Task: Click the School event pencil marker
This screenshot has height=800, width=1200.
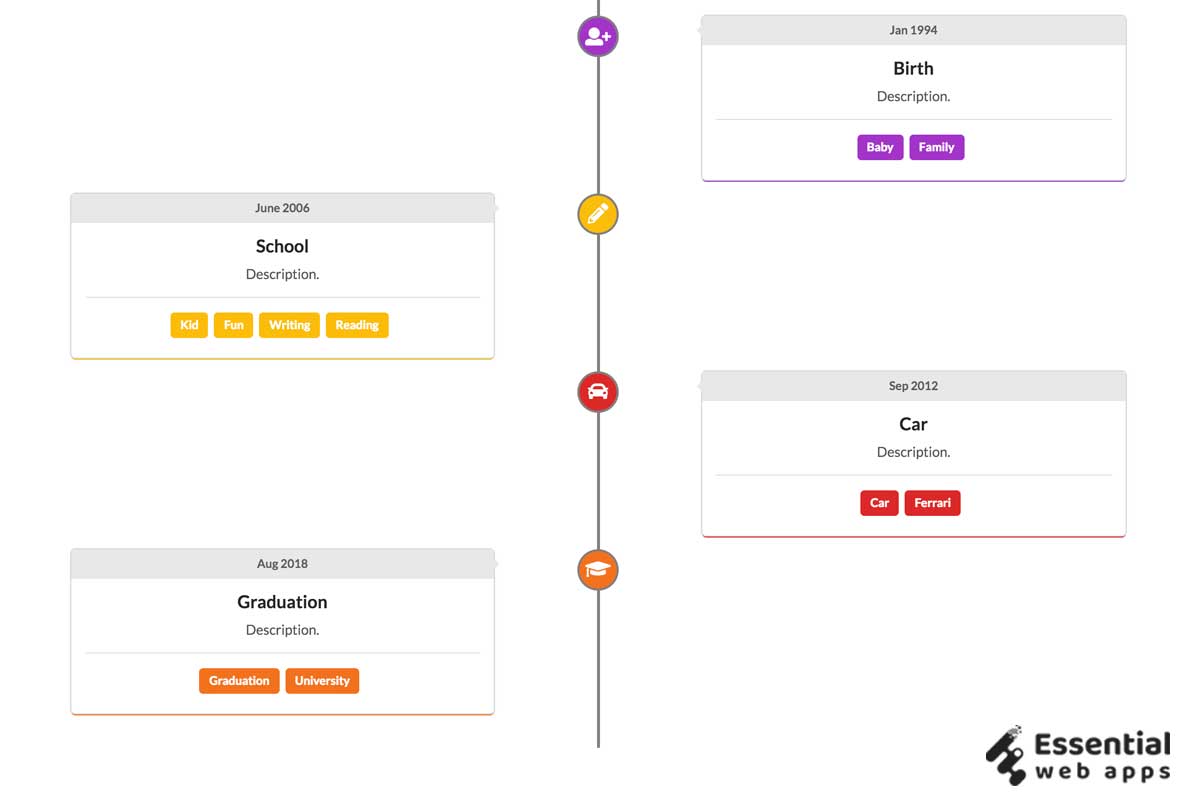Action: click(597, 213)
